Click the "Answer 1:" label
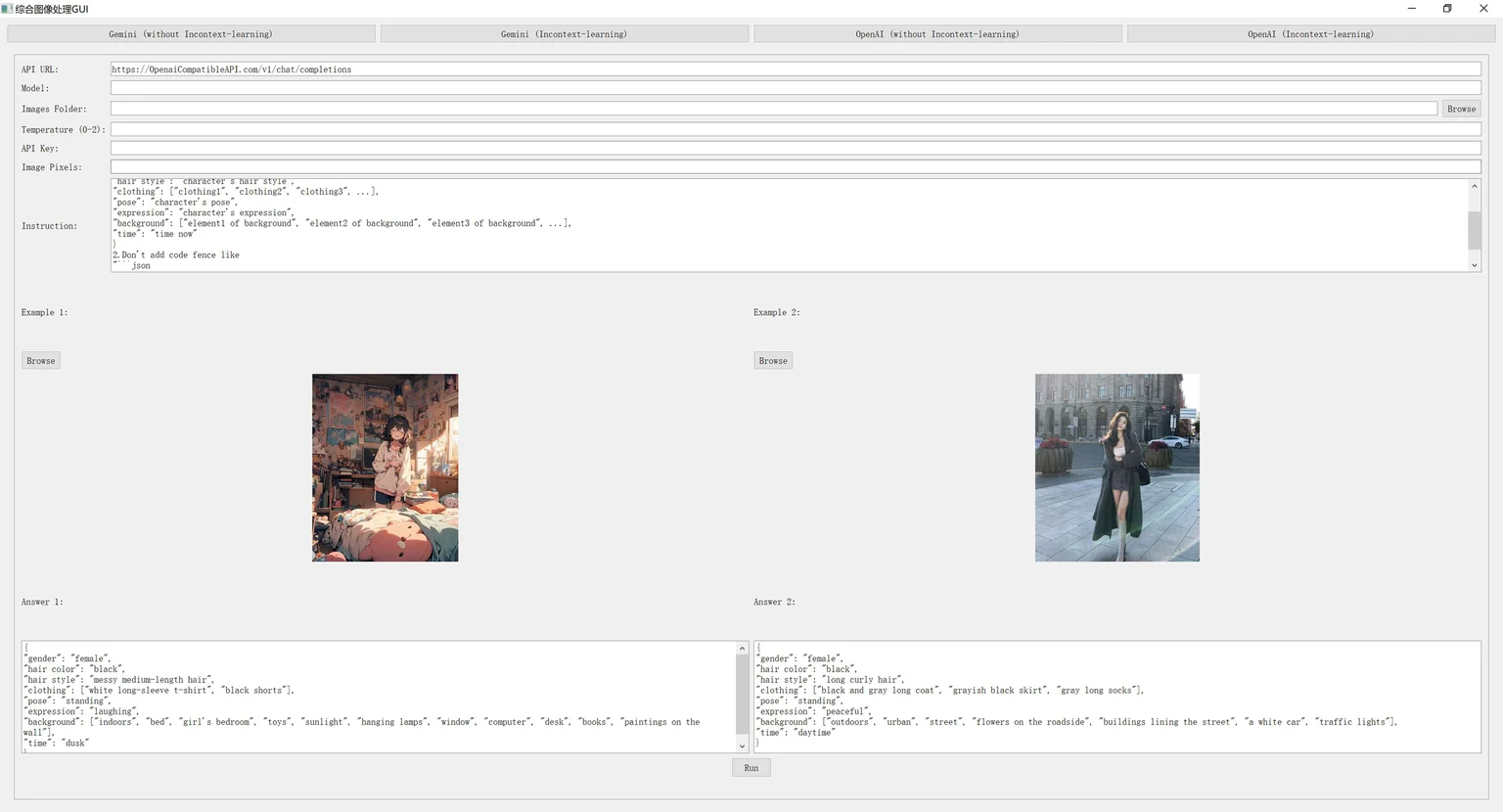The width and height of the screenshot is (1503, 812). [x=42, y=602]
